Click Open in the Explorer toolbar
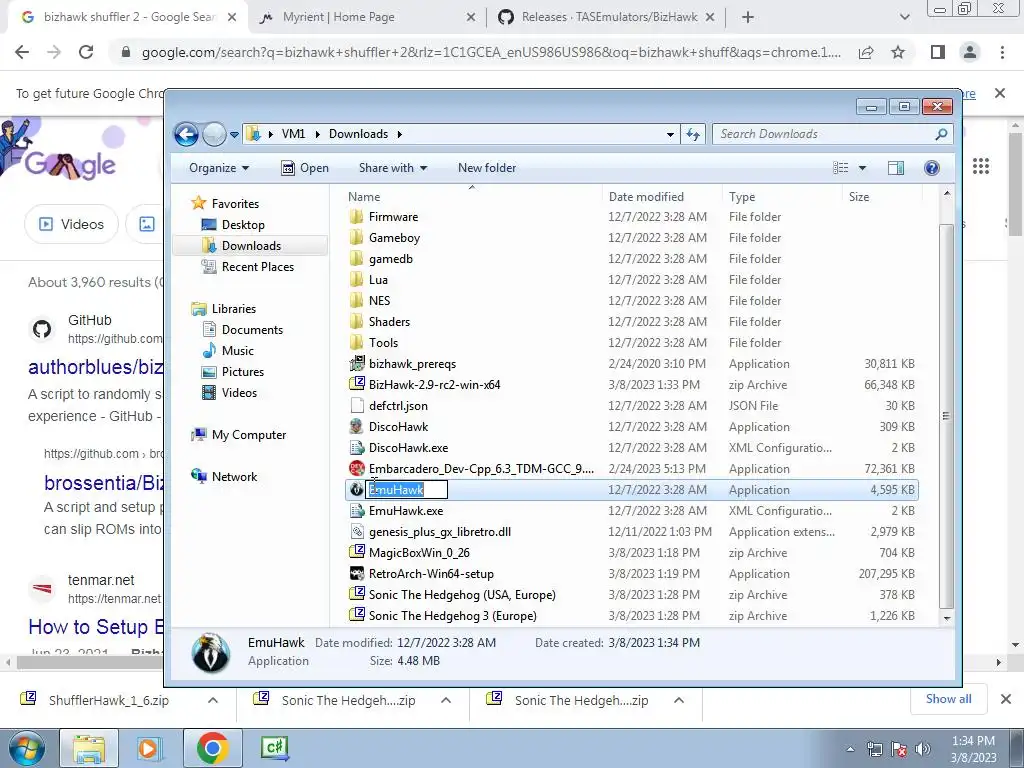The image size is (1024, 768). coord(305,168)
